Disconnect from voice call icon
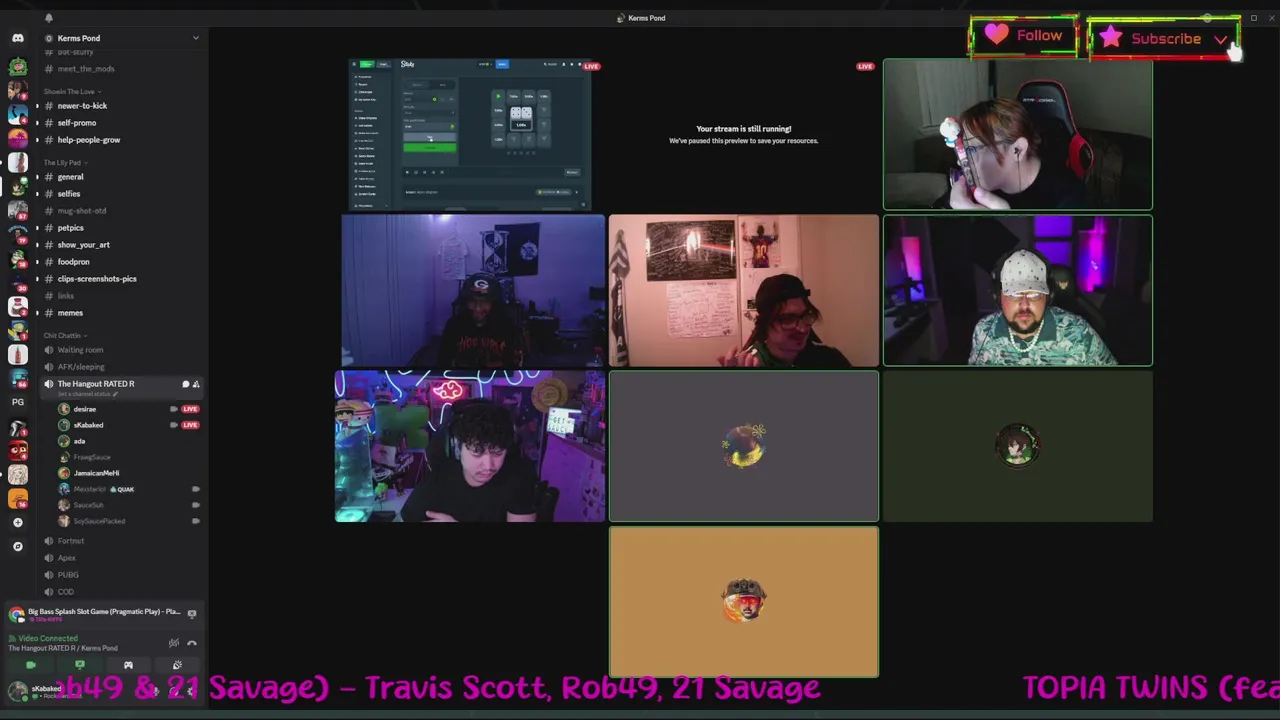Viewport: 1280px width, 720px height. (192, 643)
